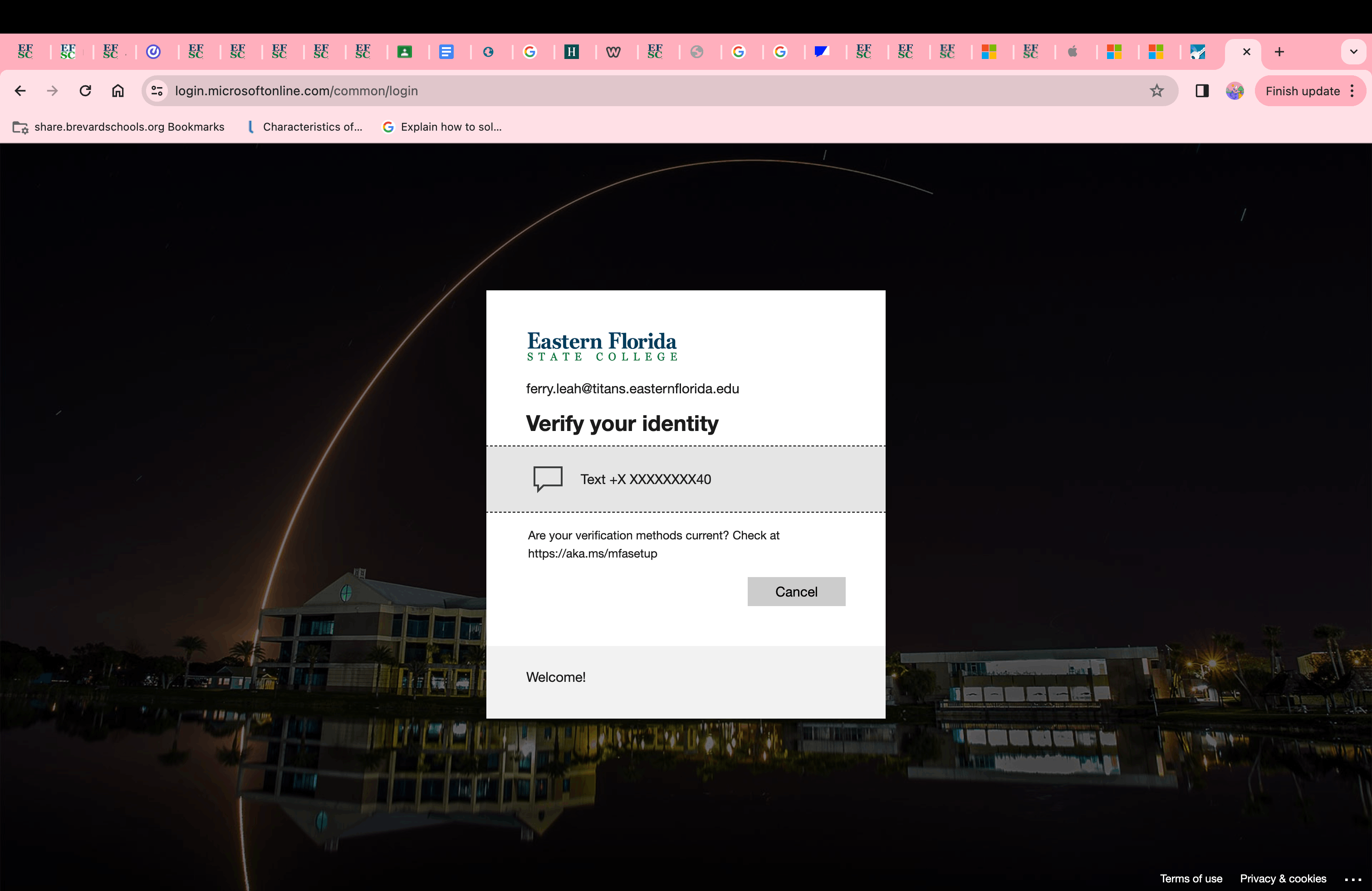Viewport: 1372px width, 891px height.
Task: Click the speech bubble text message icon
Action: click(x=548, y=479)
